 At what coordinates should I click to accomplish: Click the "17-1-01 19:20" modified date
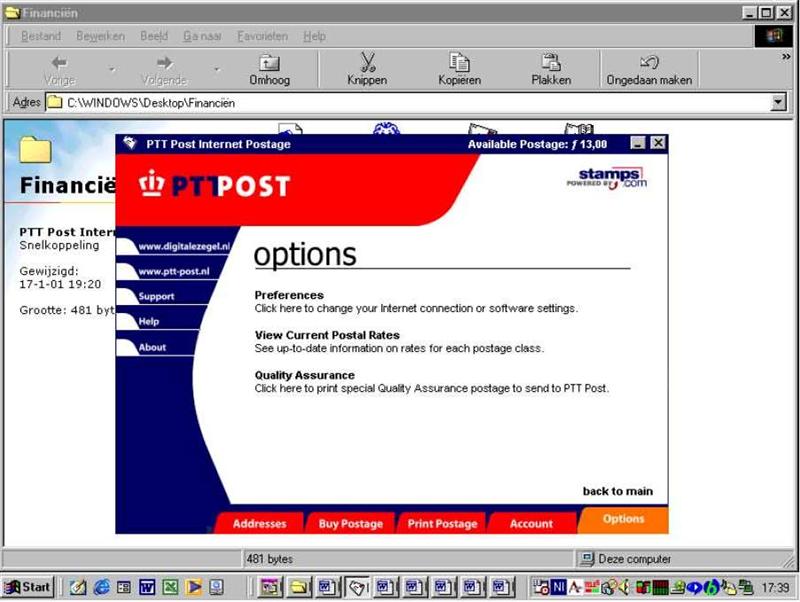point(60,284)
